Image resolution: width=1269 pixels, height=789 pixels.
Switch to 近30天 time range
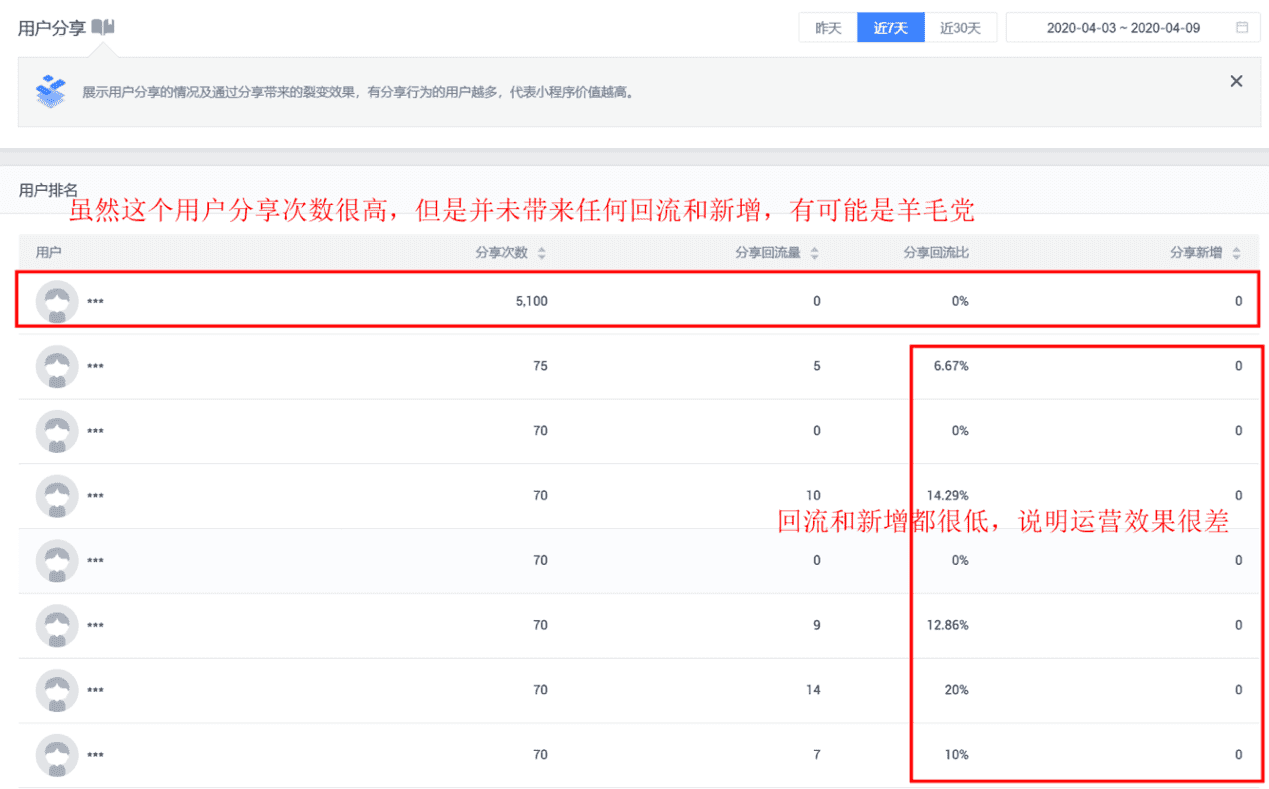pyautogui.click(x=960, y=28)
